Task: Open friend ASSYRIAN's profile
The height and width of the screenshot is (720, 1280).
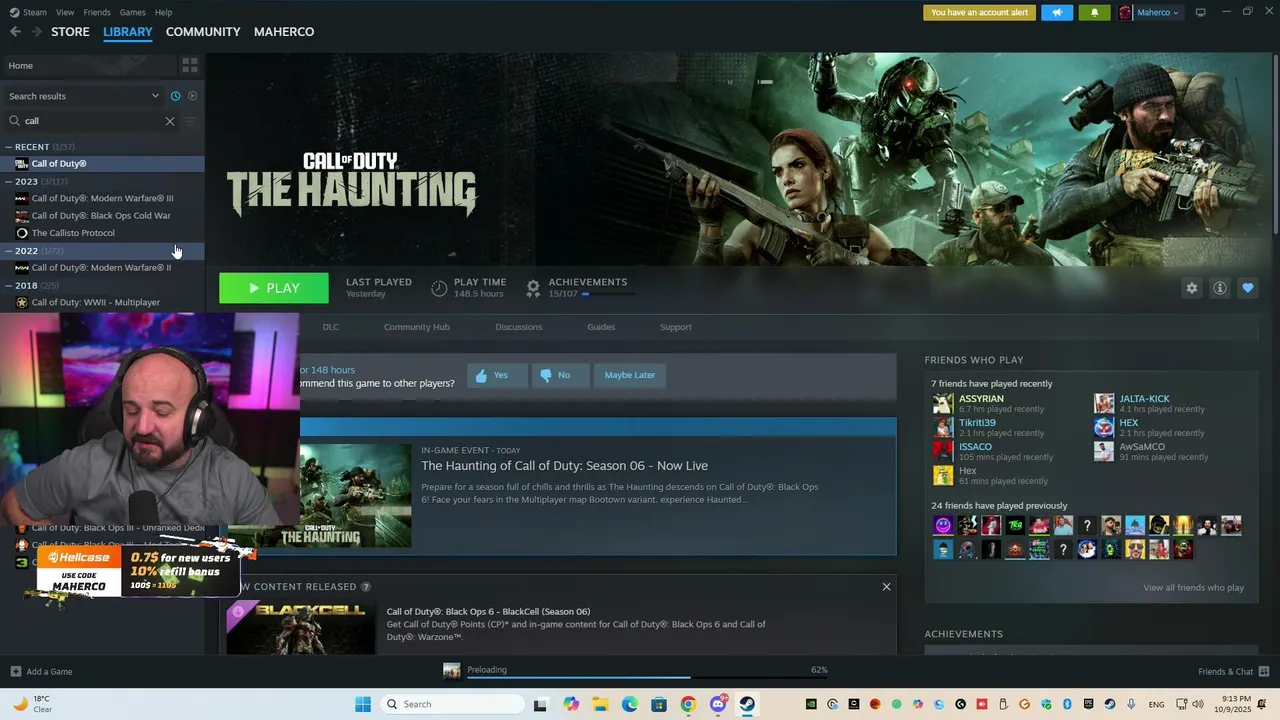Action: pyautogui.click(x=981, y=399)
